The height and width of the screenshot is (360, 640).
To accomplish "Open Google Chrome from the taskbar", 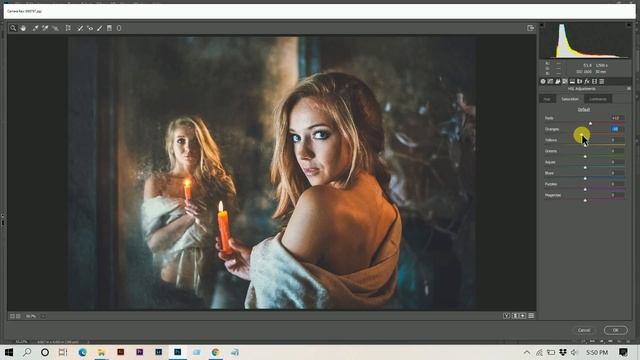I will [216, 352].
